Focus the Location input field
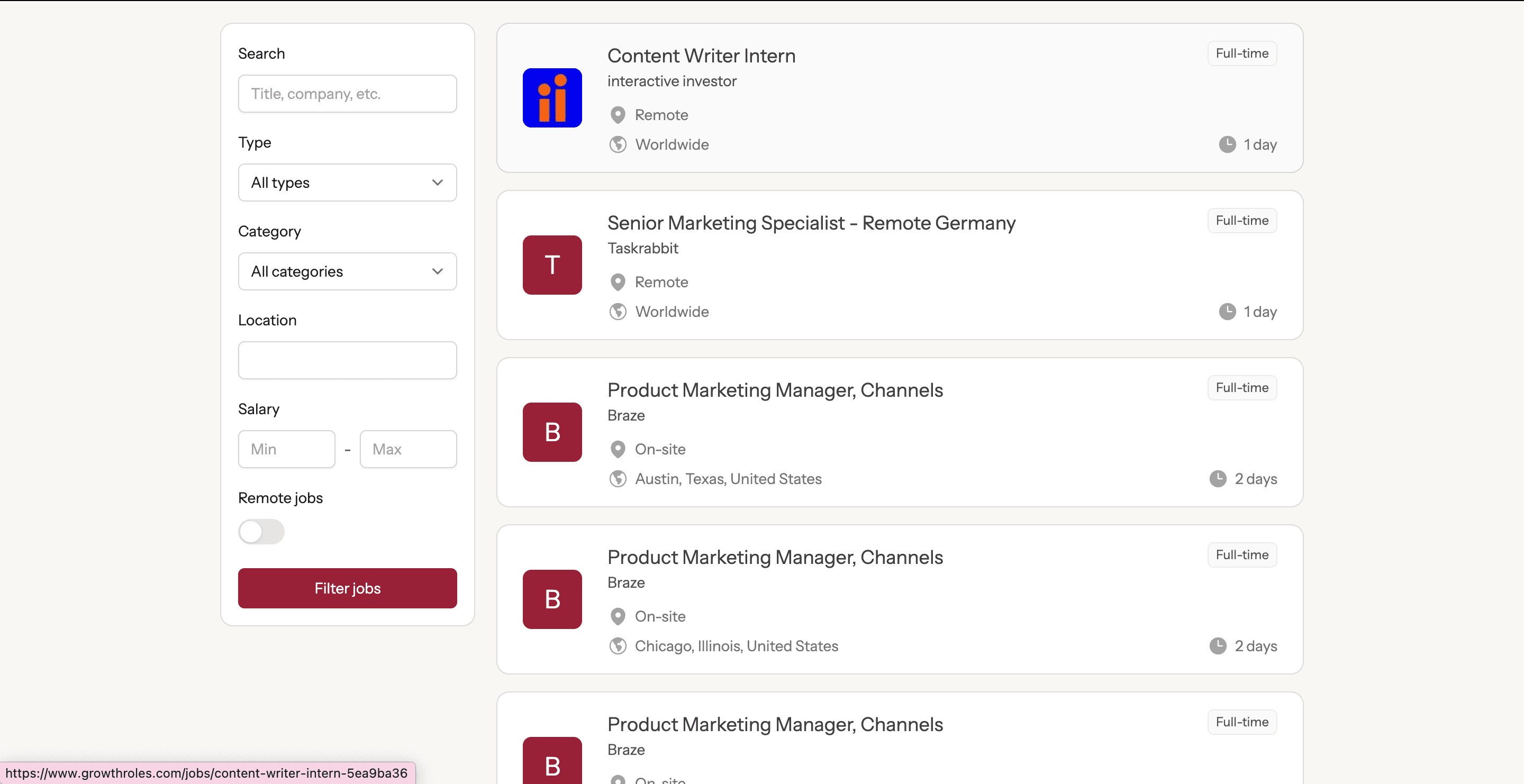Screen dimensions: 1524x784 347,360
